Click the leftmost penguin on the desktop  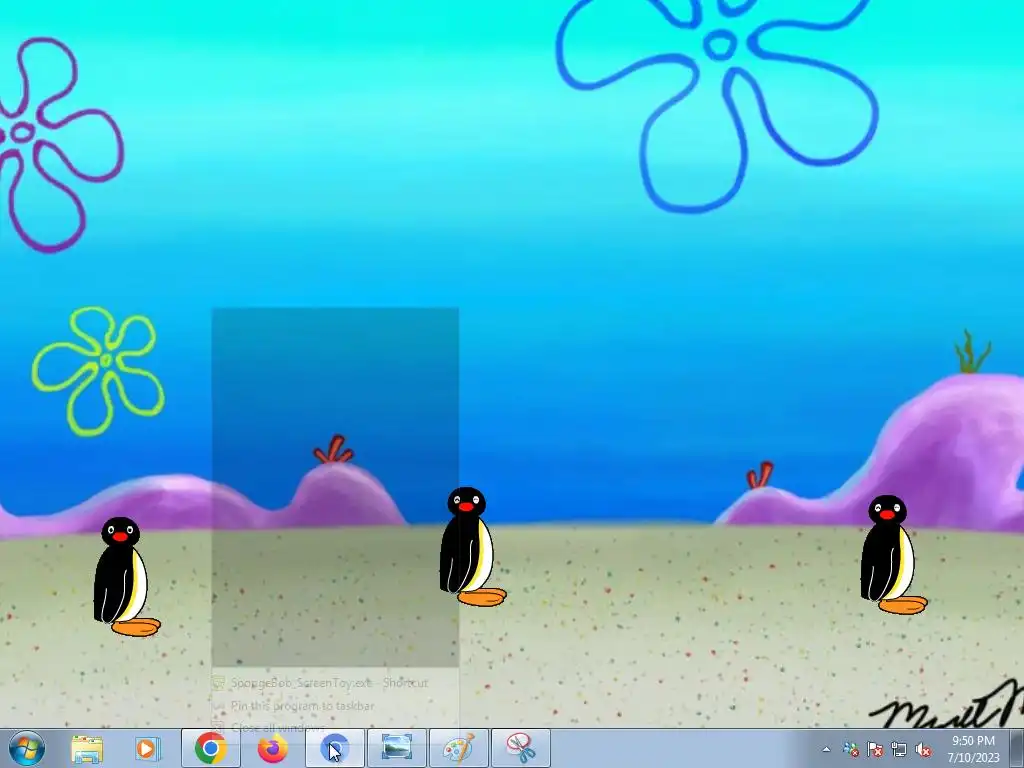coord(126,577)
